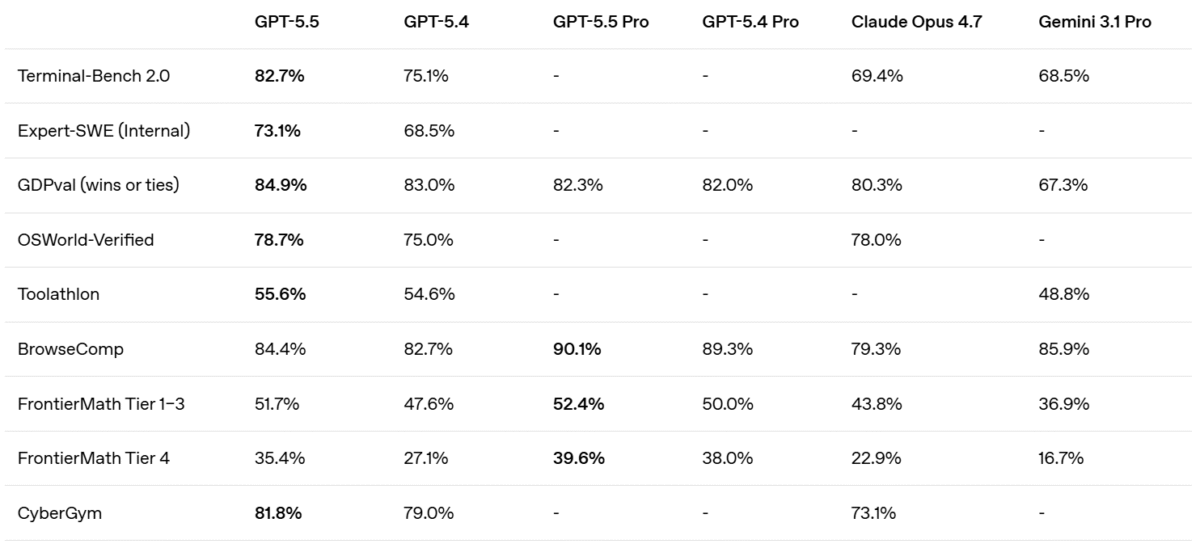The height and width of the screenshot is (548, 1200).
Task: Select the Terminal-Bench 2.0 row label
Action: (x=79, y=76)
